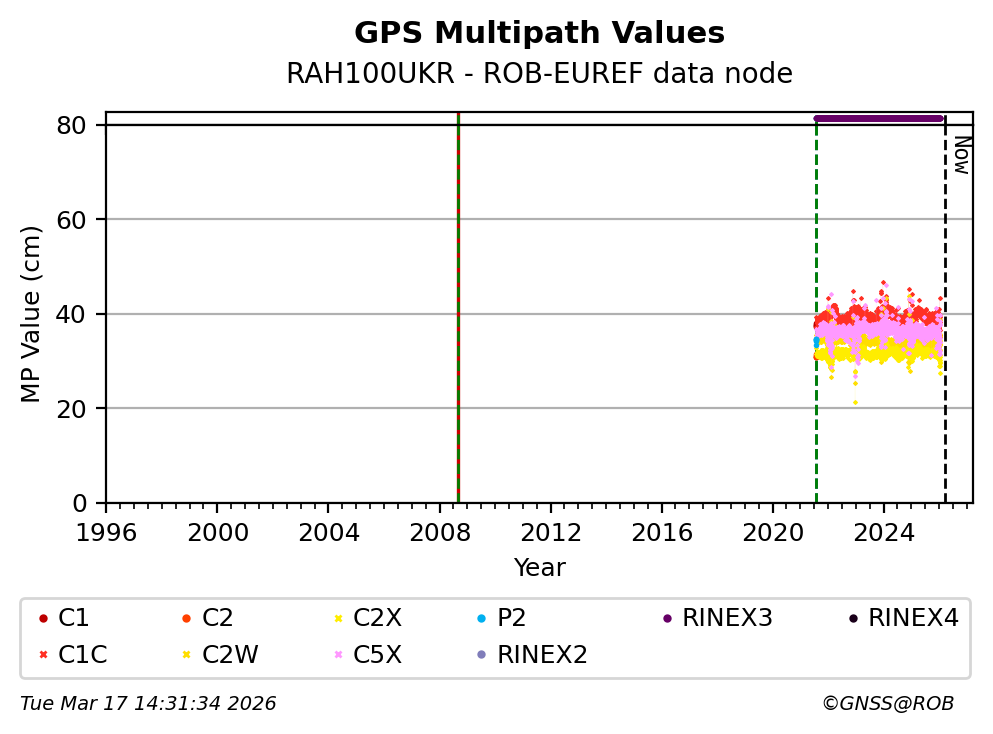The width and height of the screenshot is (993, 734).
Task: Click the purple RINEX3 bar at top
Action: [879, 118]
